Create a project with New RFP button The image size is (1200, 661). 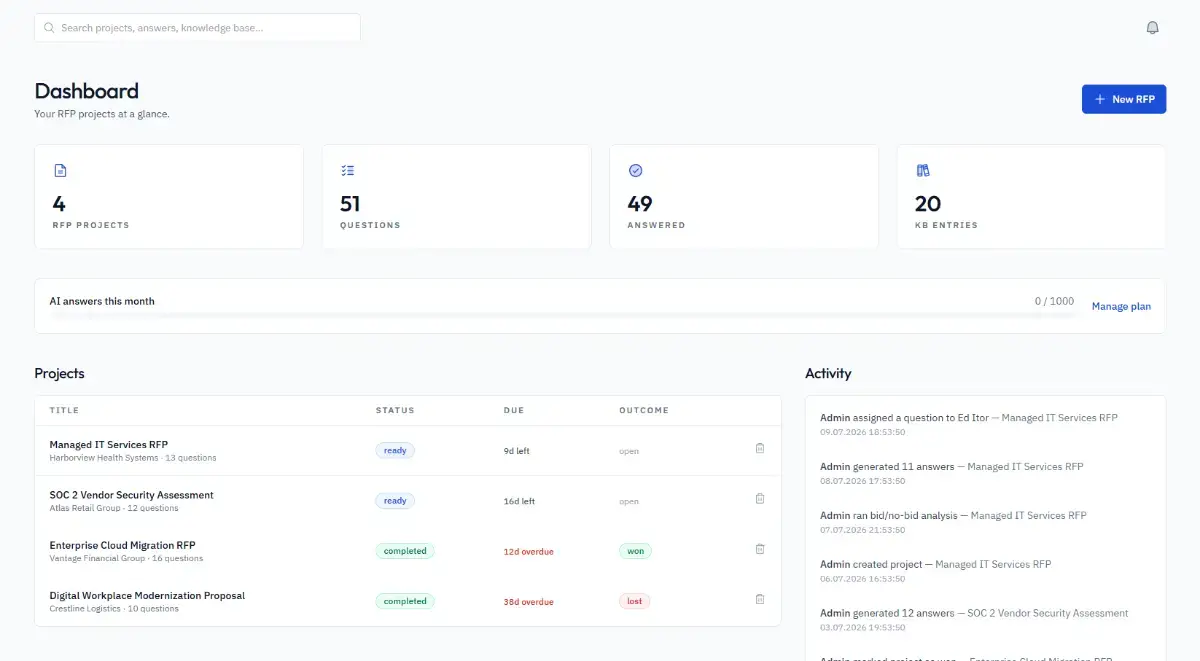pyautogui.click(x=1124, y=99)
